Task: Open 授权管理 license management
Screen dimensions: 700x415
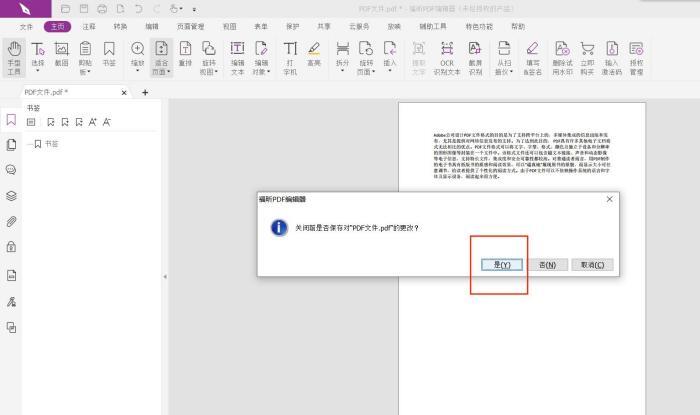Action: 636,58
